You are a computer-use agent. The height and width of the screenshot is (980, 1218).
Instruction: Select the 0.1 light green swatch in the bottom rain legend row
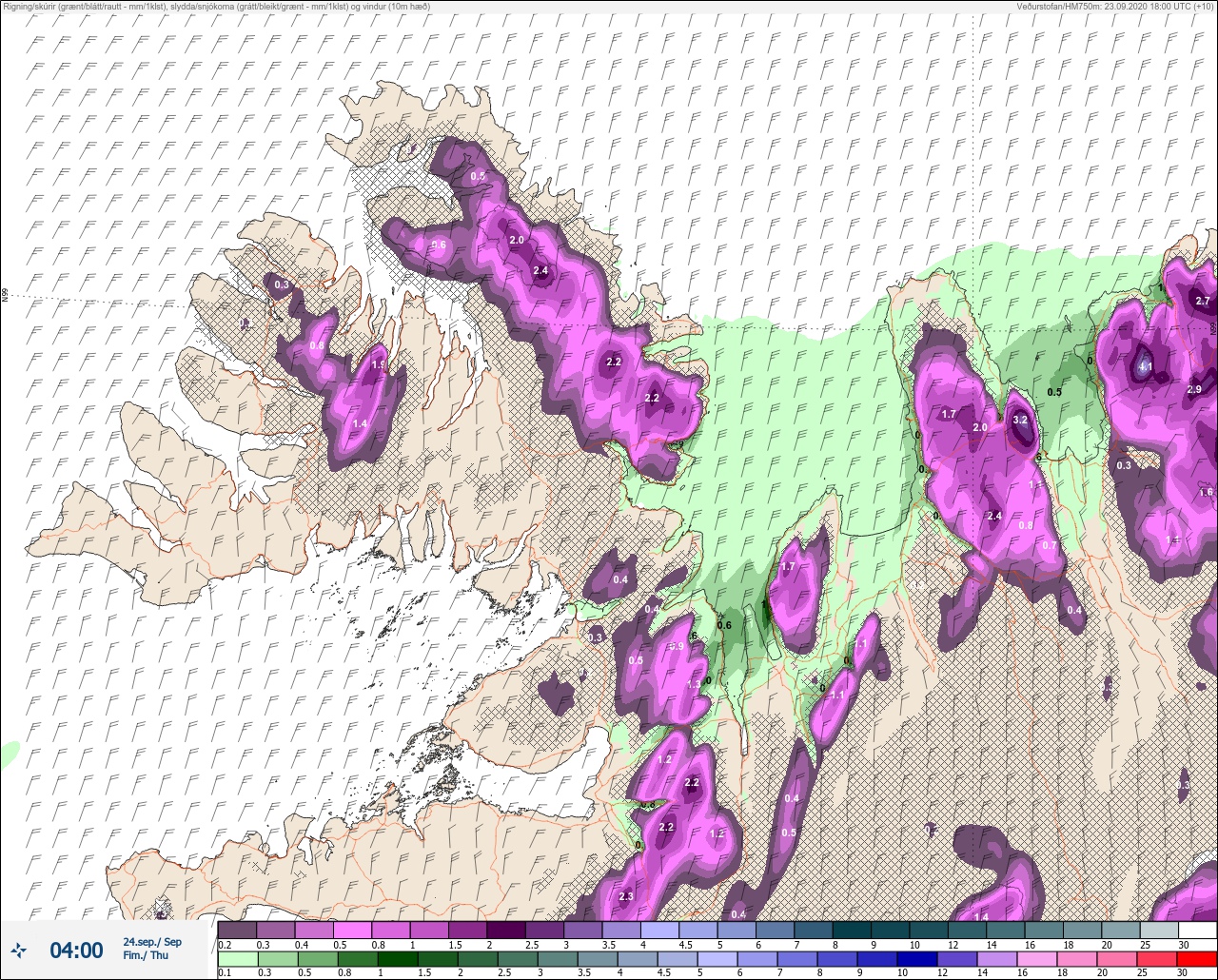point(237,959)
